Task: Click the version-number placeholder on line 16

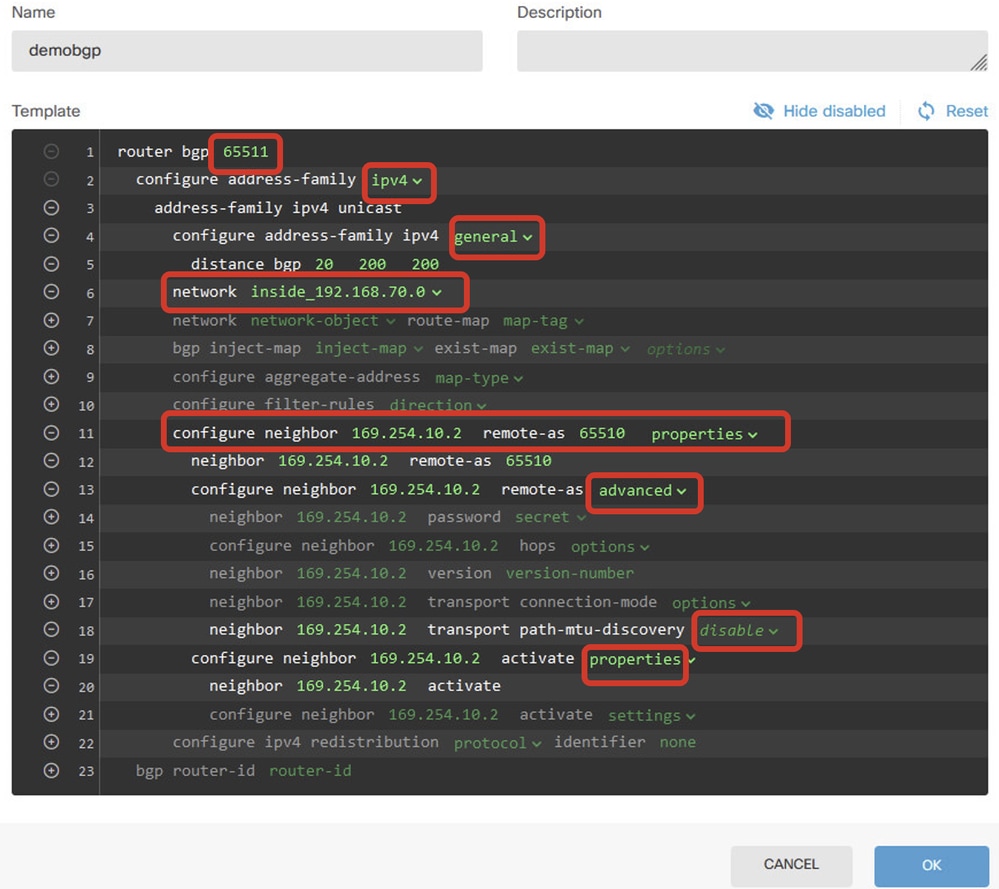Action: [570, 574]
